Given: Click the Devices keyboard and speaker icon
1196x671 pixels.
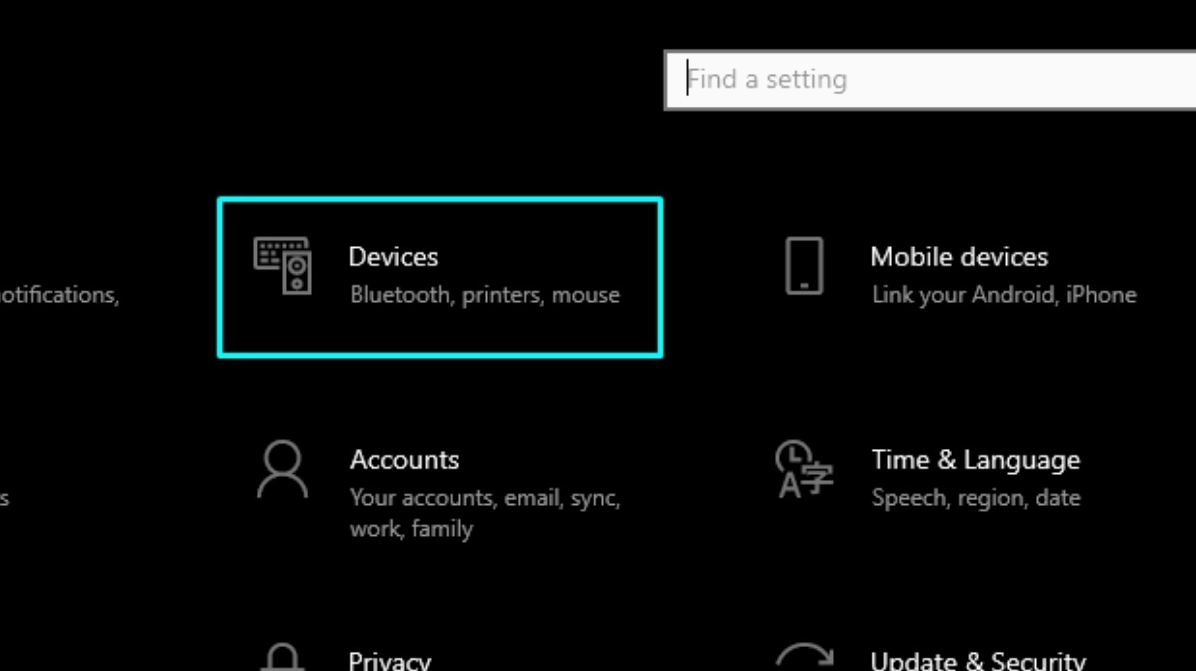Looking at the screenshot, I should tap(282, 266).
